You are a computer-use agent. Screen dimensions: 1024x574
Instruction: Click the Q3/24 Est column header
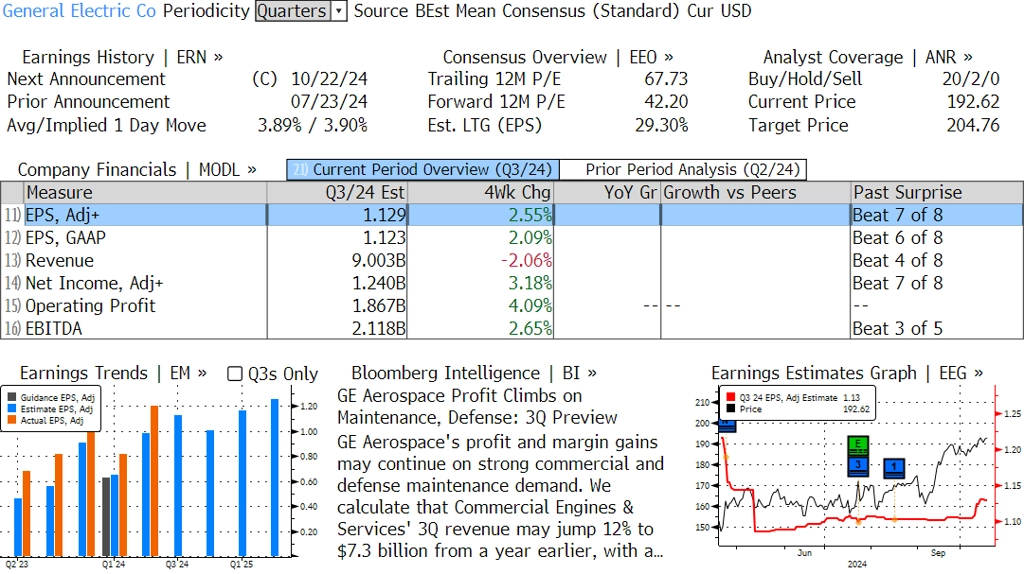coord(337,193)
